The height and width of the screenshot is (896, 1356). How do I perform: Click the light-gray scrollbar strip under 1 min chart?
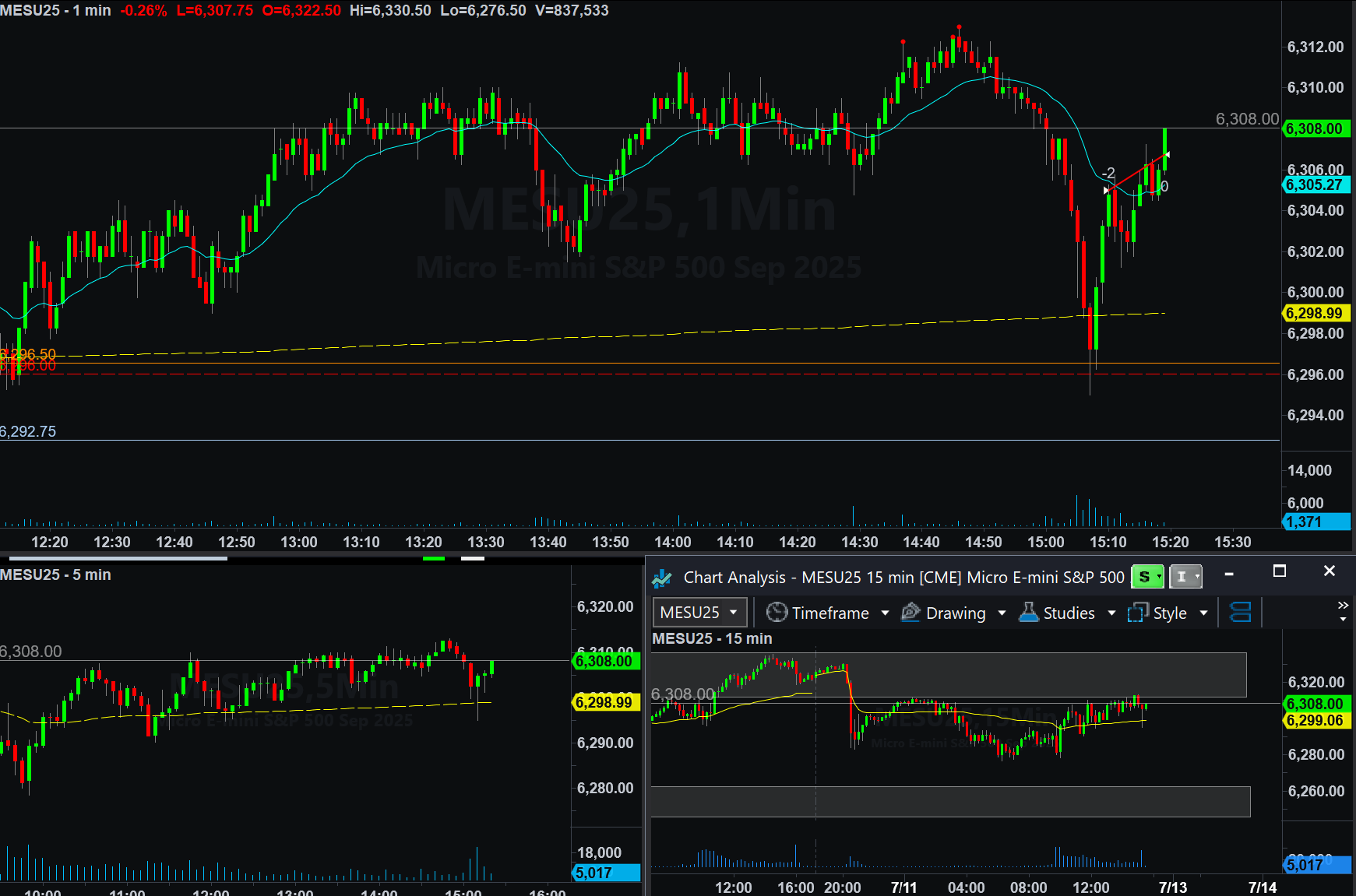(118, 558)
